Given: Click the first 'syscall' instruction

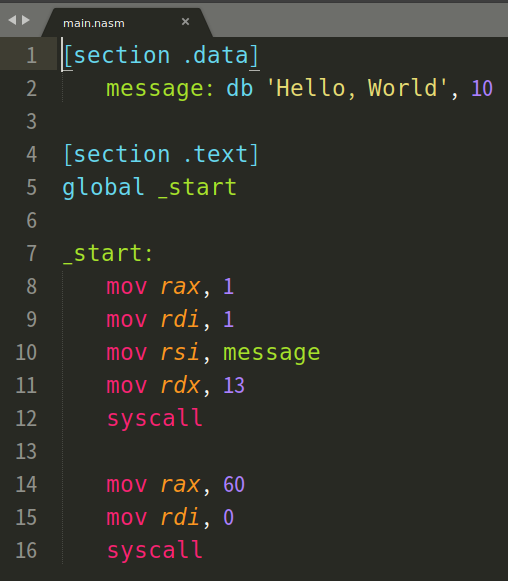Looking at the screenshot, I should (x=155, y=419).
